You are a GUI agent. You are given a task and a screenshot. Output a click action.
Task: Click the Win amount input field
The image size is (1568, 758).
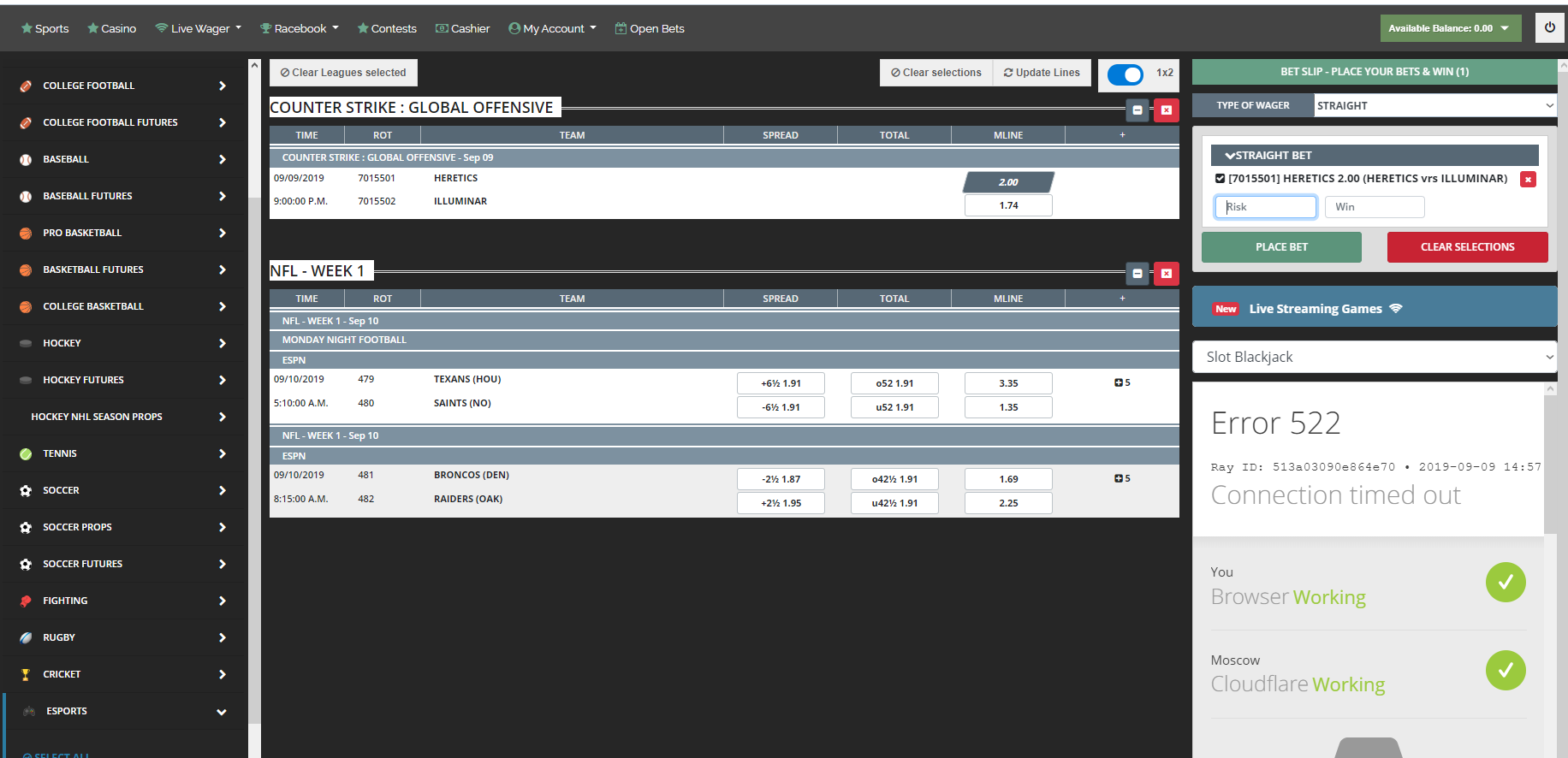1375,207
